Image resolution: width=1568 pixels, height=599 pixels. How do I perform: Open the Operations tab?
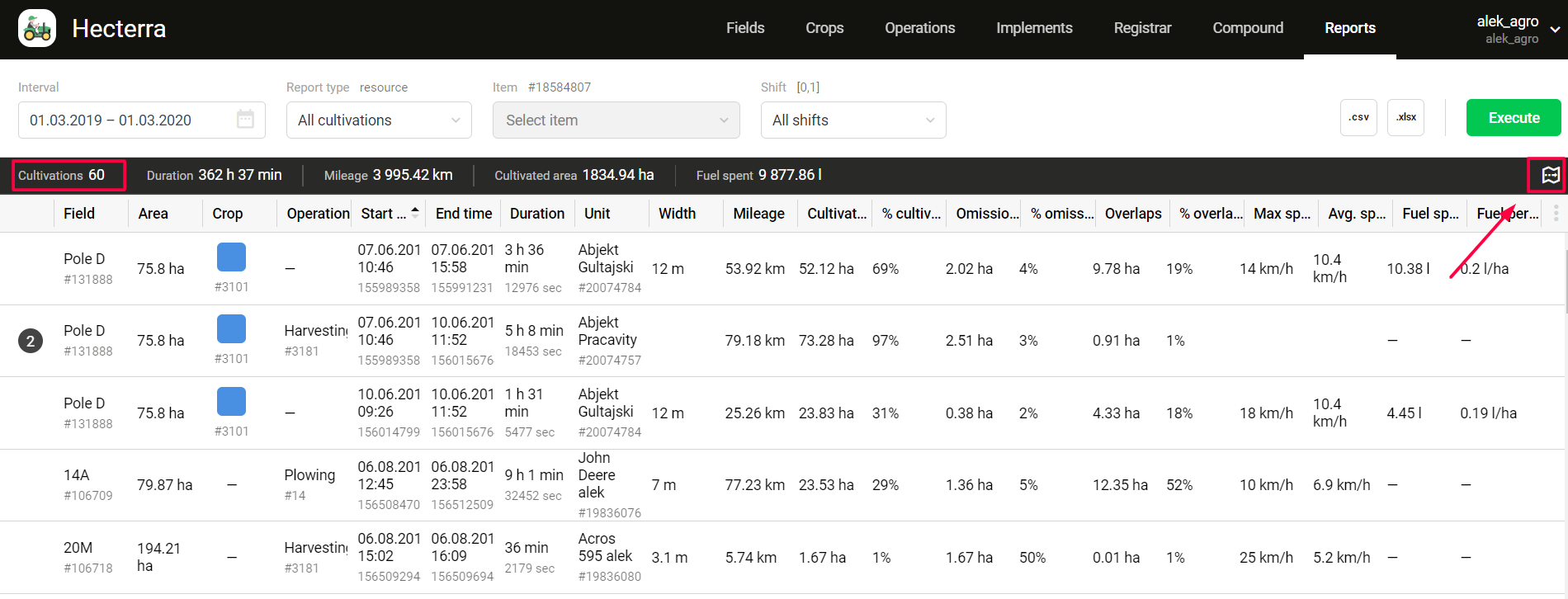(919, 28)
